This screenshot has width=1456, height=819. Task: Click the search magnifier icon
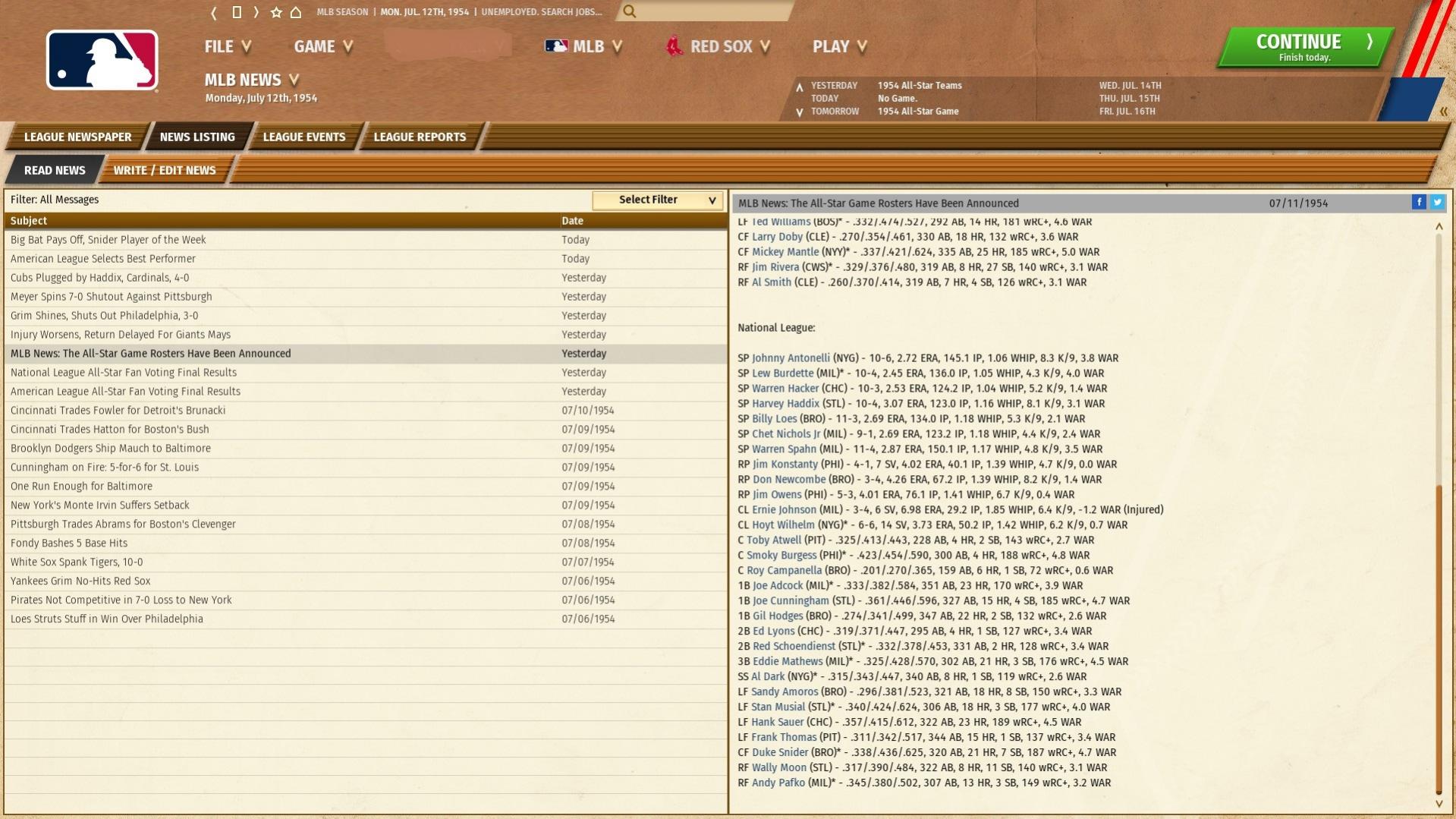click(630, 11)
